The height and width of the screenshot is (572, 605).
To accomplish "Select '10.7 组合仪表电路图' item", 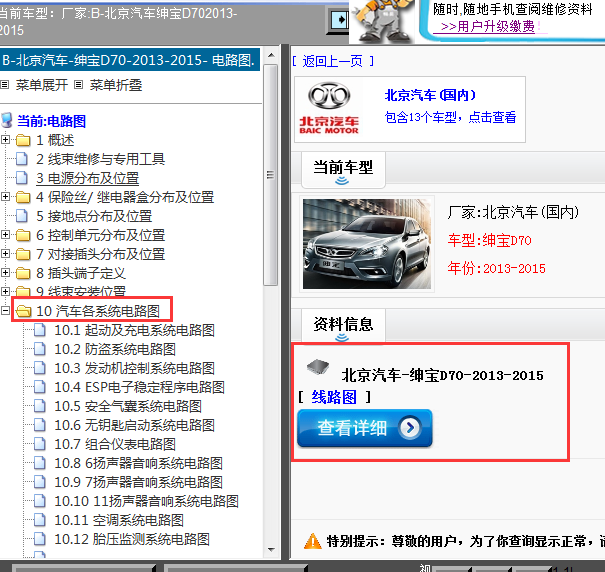I will tap(115, 444).
